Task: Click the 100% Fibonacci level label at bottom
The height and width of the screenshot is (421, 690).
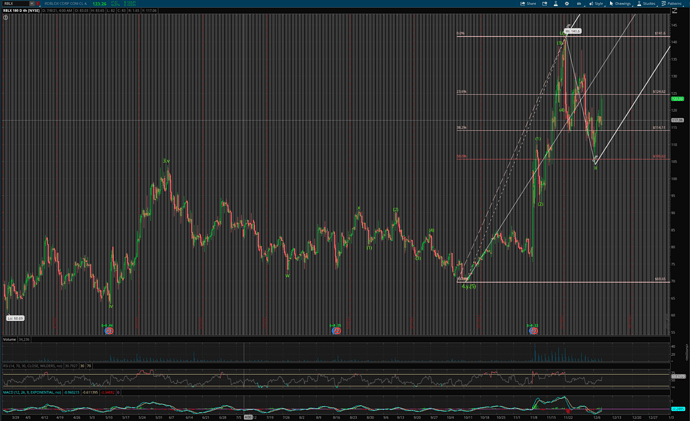Action: (x=462, y=279)
